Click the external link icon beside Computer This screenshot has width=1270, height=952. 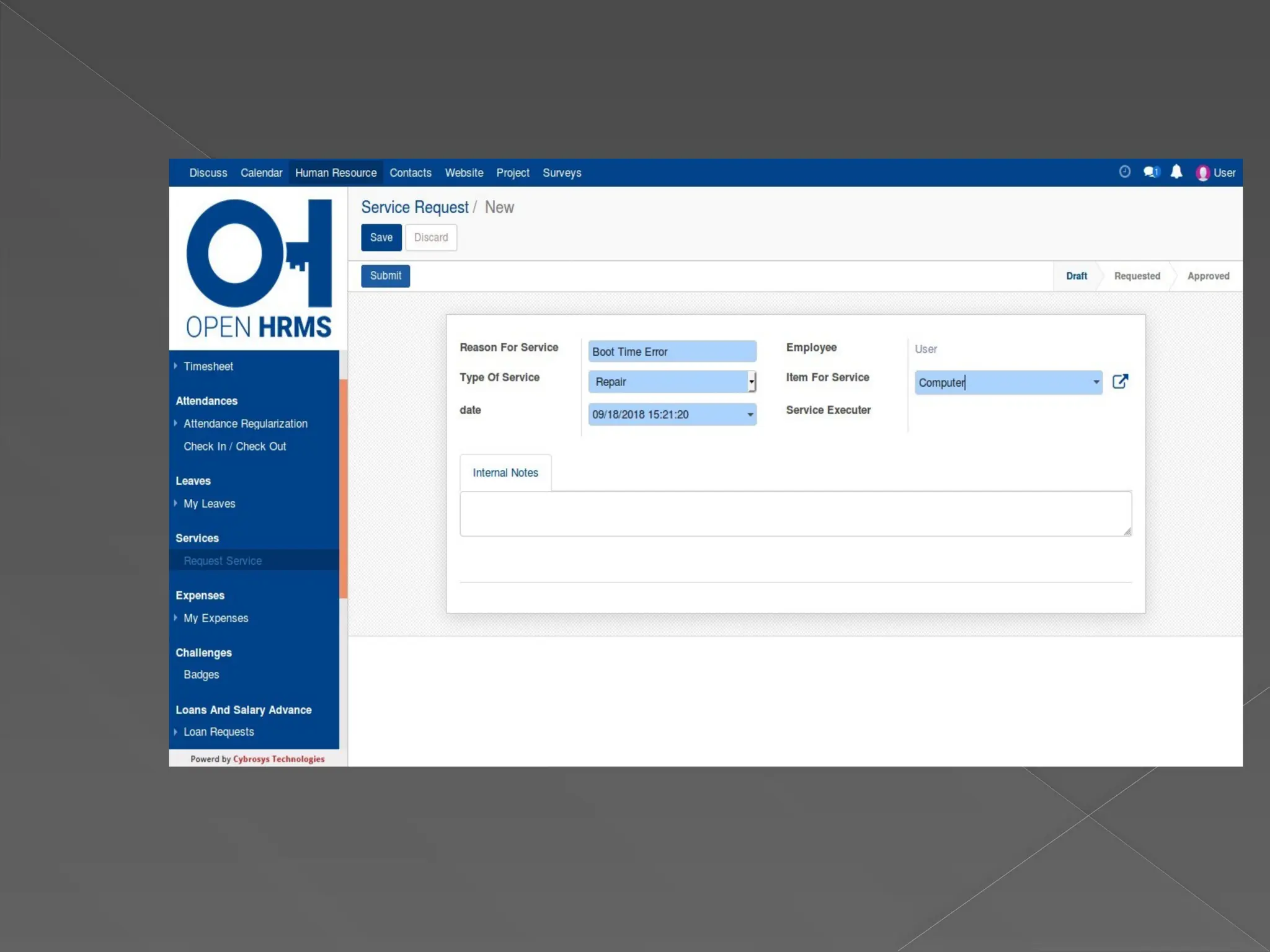(x=1120, y=382)
